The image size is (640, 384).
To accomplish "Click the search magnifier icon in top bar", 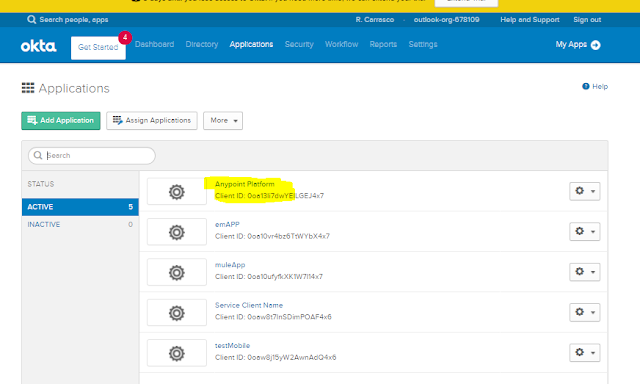I will click(31, 20).
